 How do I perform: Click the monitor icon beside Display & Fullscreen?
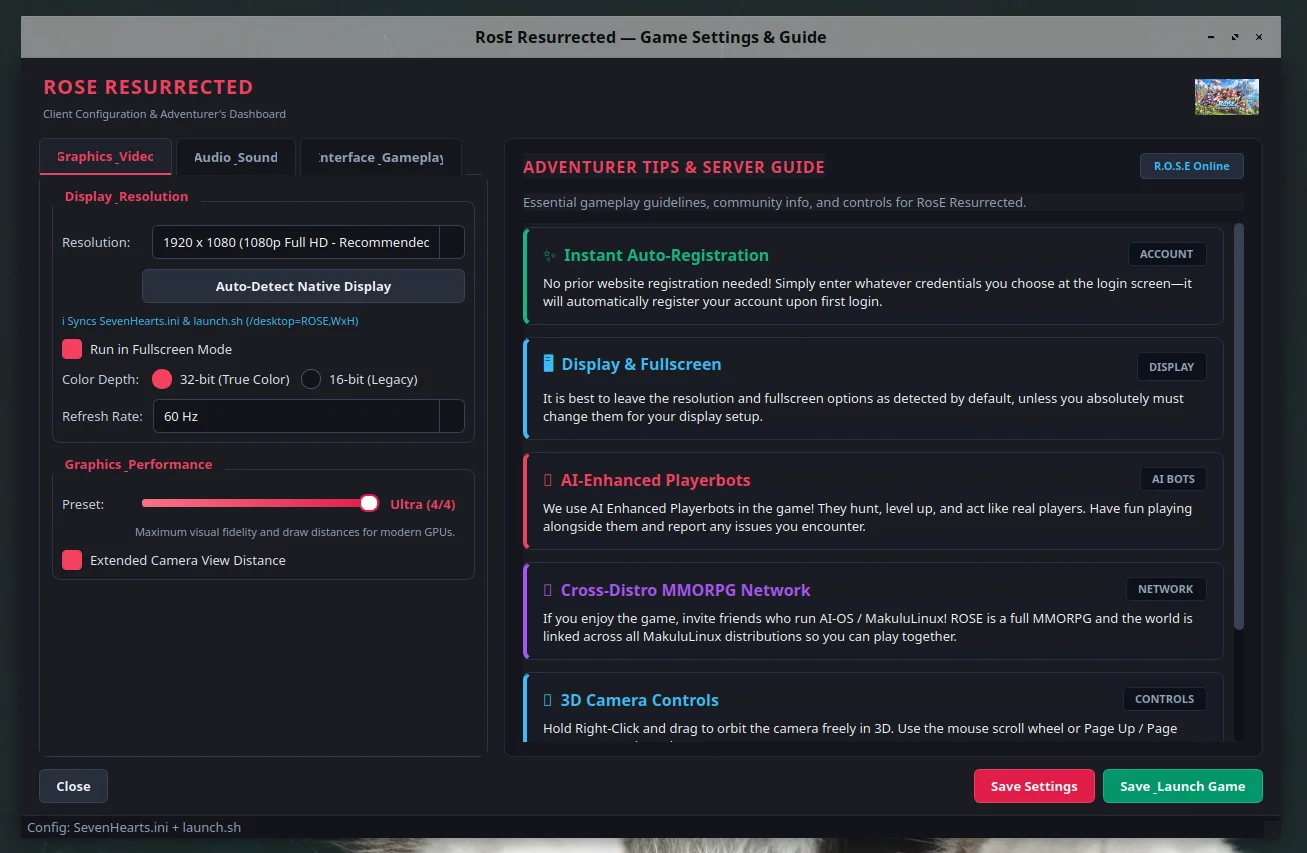[x=548, y=364]
